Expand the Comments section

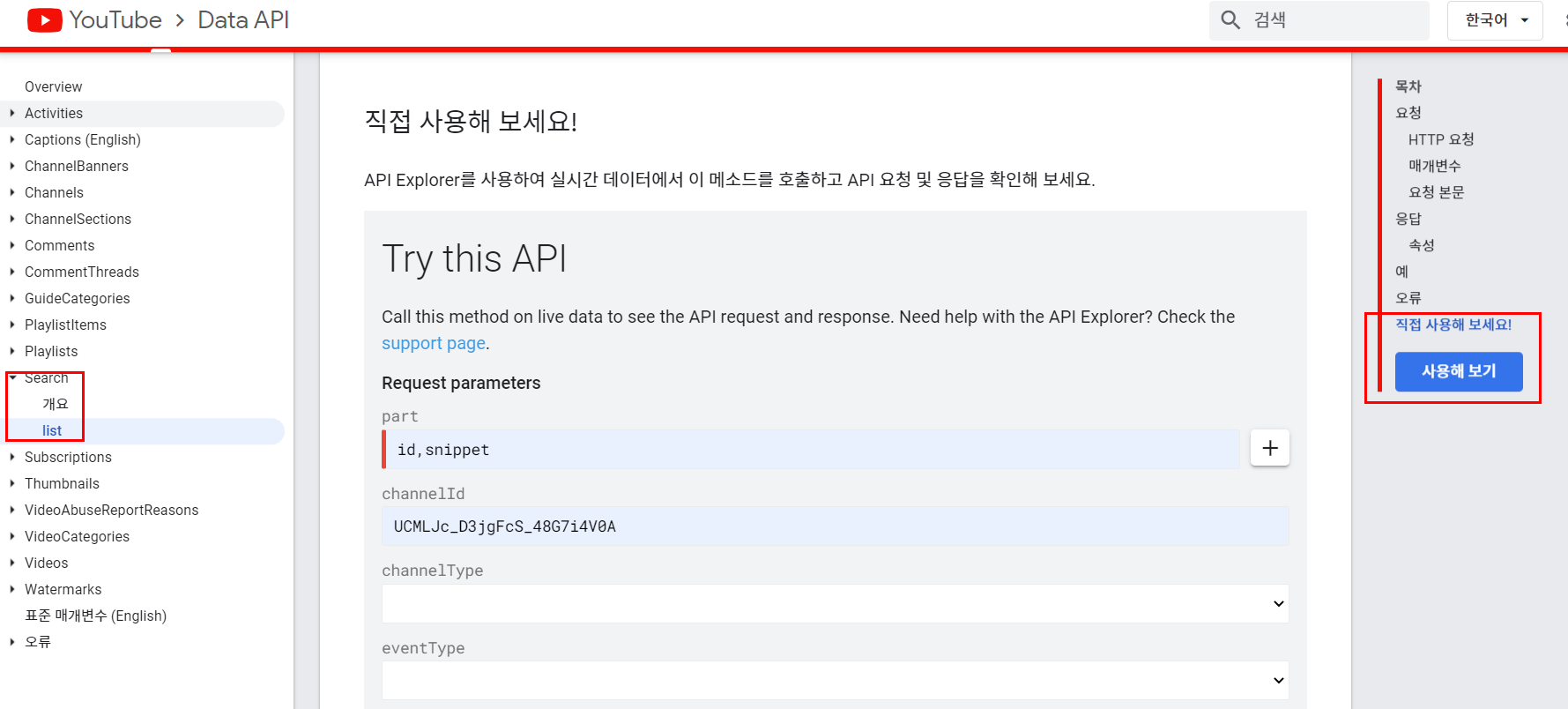pyautogui.click(x=12, y=245)
